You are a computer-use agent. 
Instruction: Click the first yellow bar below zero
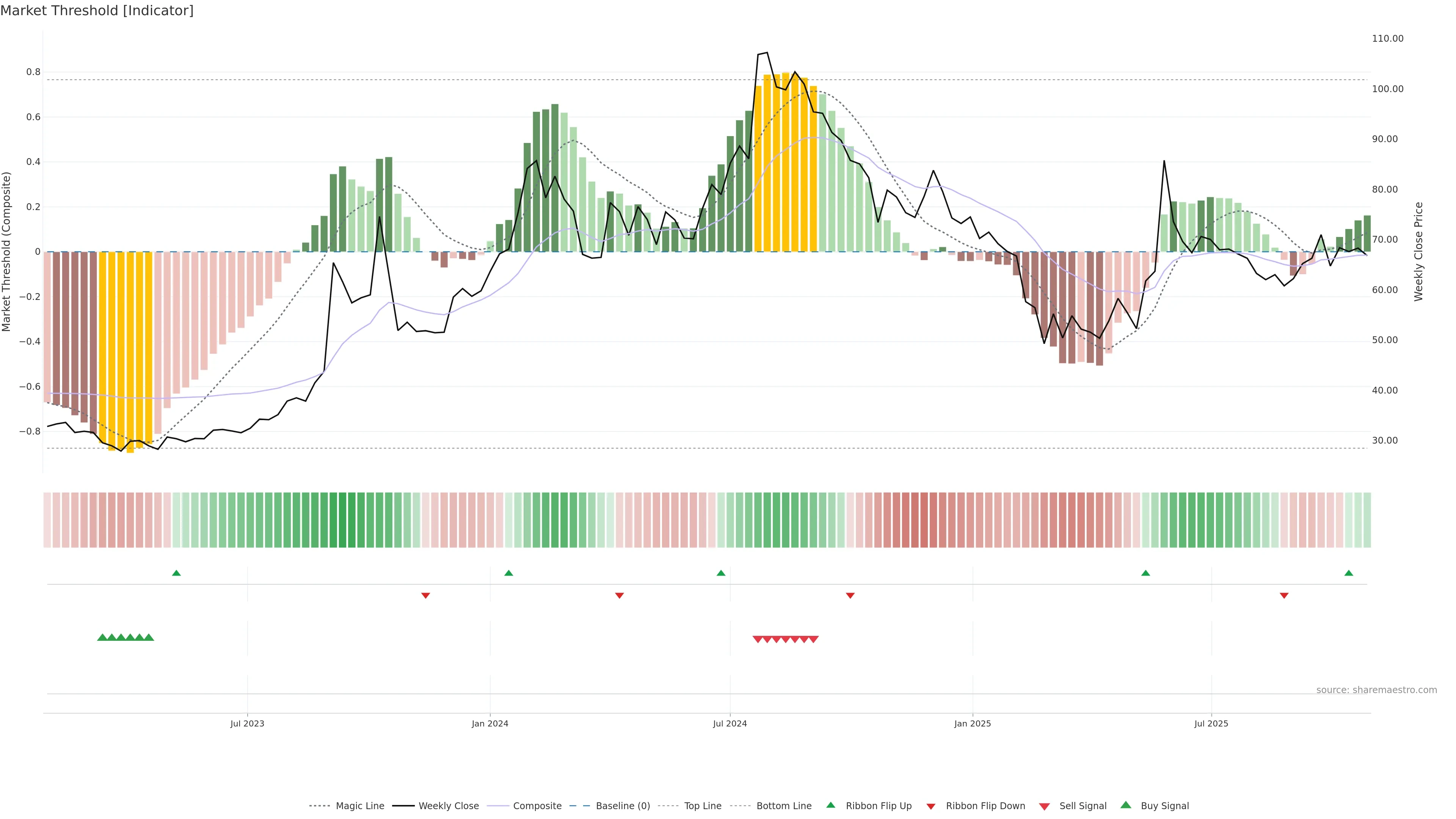click(x=103, y=339)
